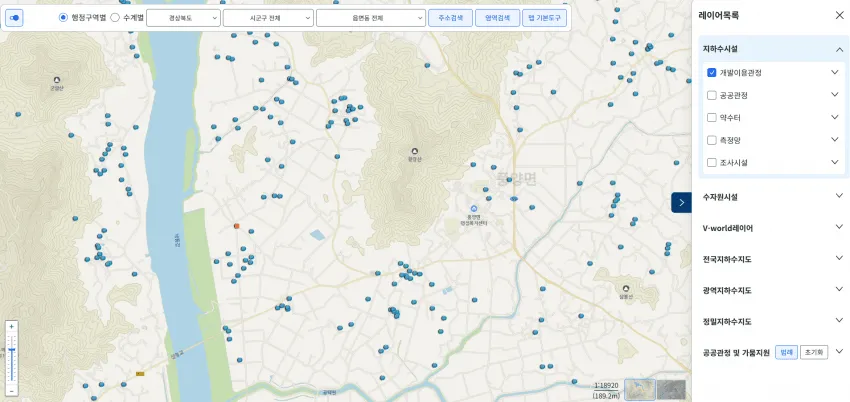This screenshot has height=402, width=850.
Task: Zoom in with the plus button
Action: coord(11,327)
